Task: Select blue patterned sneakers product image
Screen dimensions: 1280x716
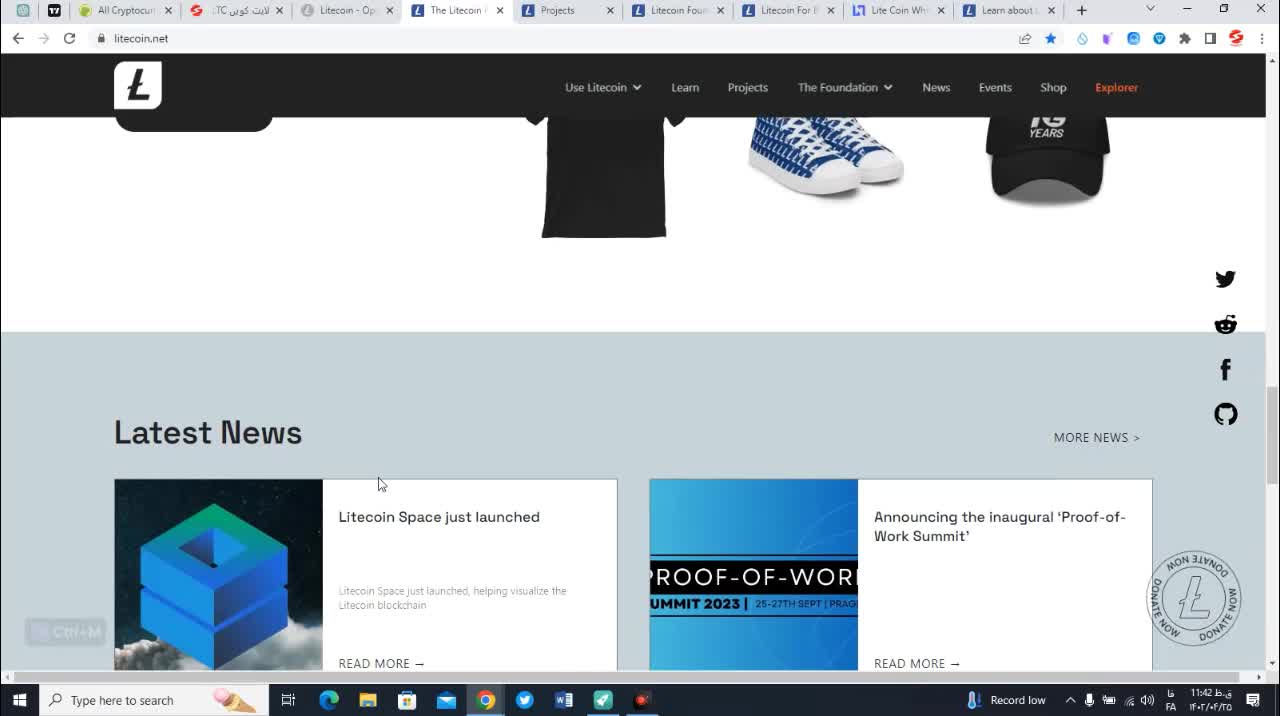Action: (825, 155)
